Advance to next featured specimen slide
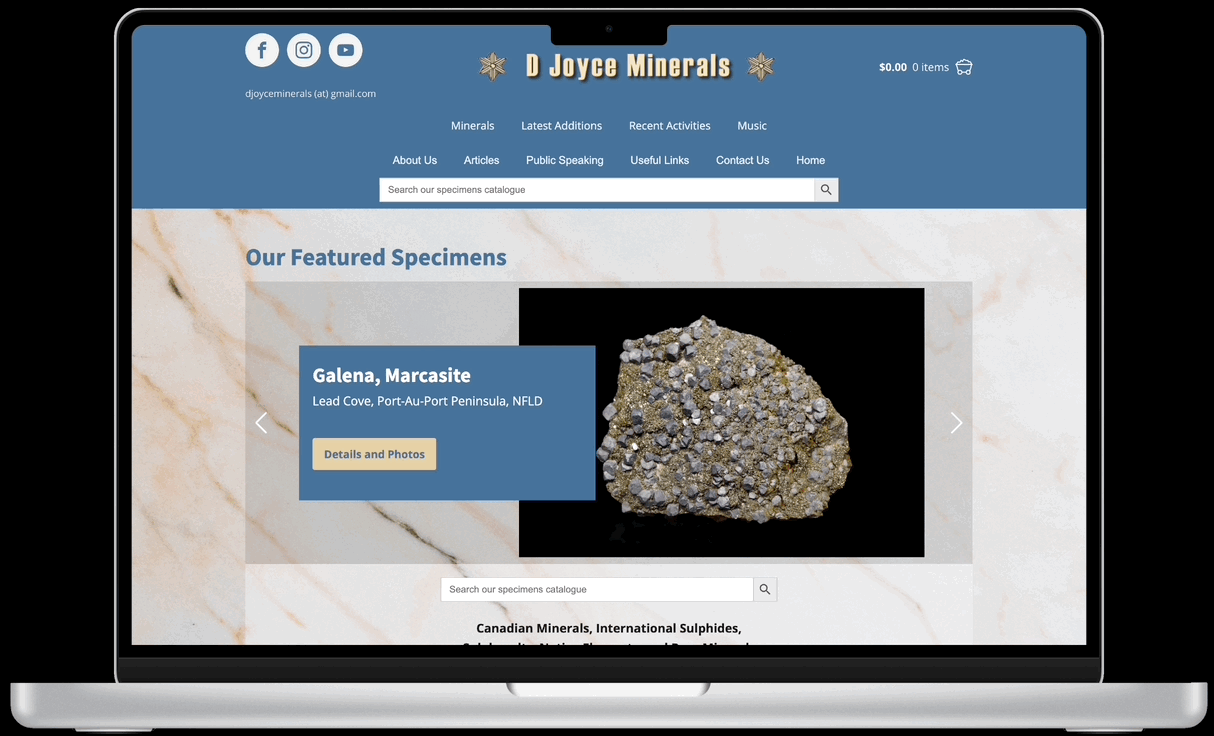Viewport: 1214px width, 736px height. (956, 423)
